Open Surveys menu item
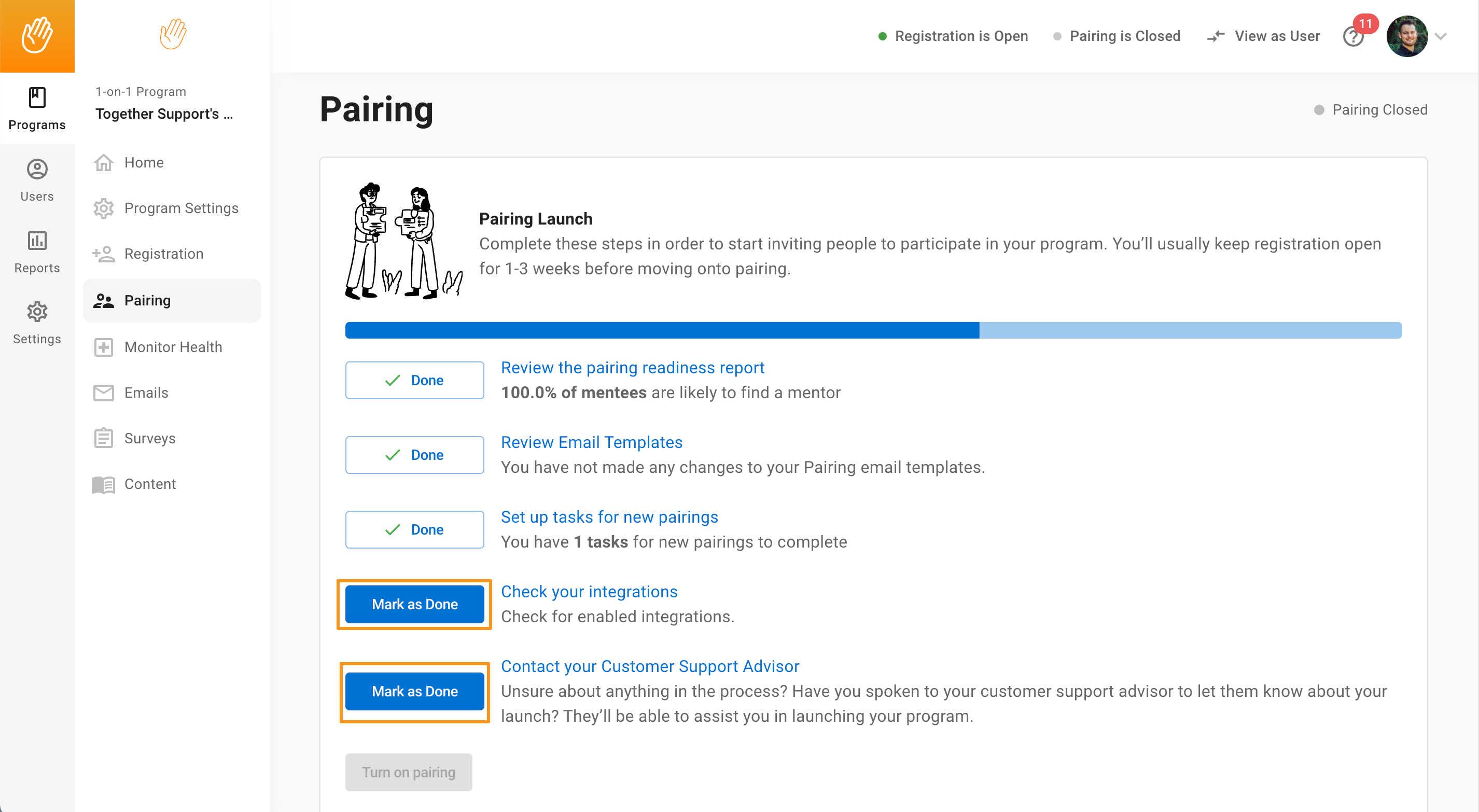Screen dimensions: 1479x812 (172, 438)
